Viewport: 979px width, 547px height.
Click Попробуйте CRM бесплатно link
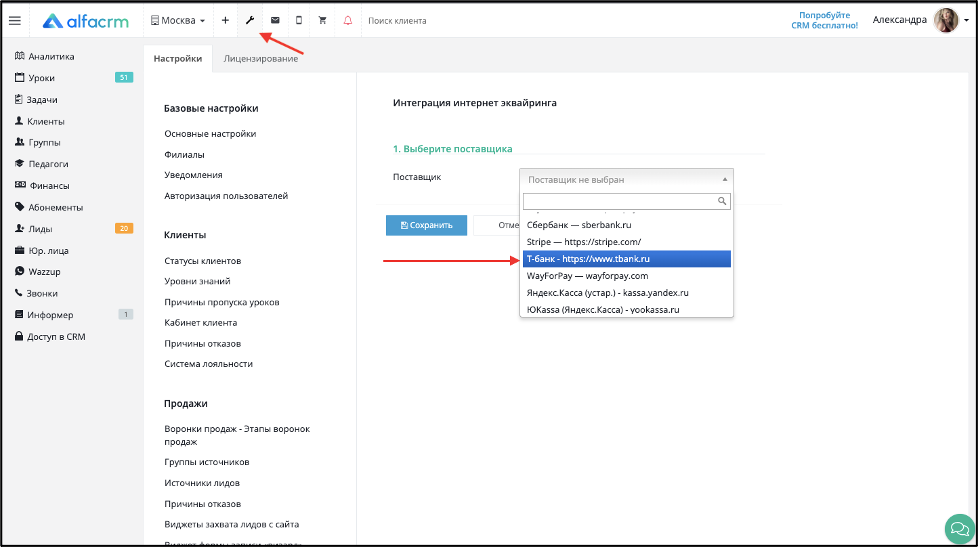[x=824, y=21]
